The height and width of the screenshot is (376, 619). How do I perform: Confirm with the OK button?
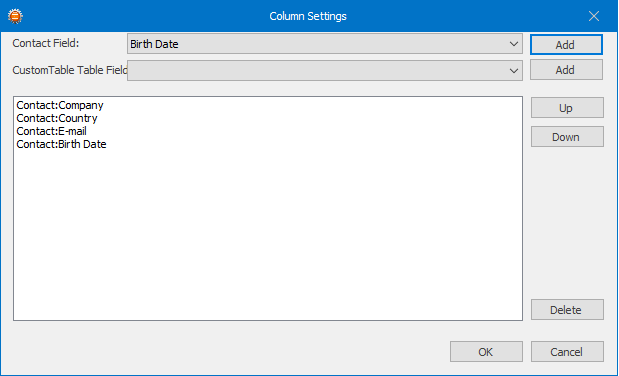[486, 352]
